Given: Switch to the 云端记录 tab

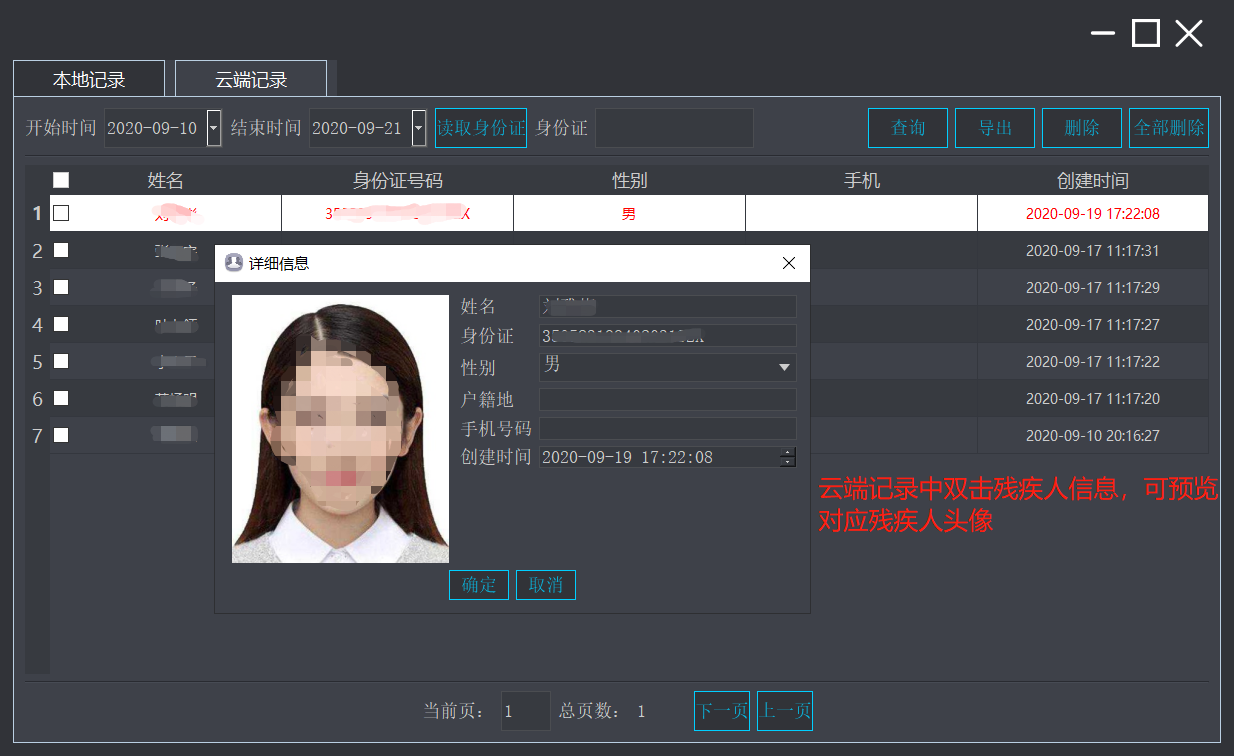Looking at the screenshot, I should point(251,80).
